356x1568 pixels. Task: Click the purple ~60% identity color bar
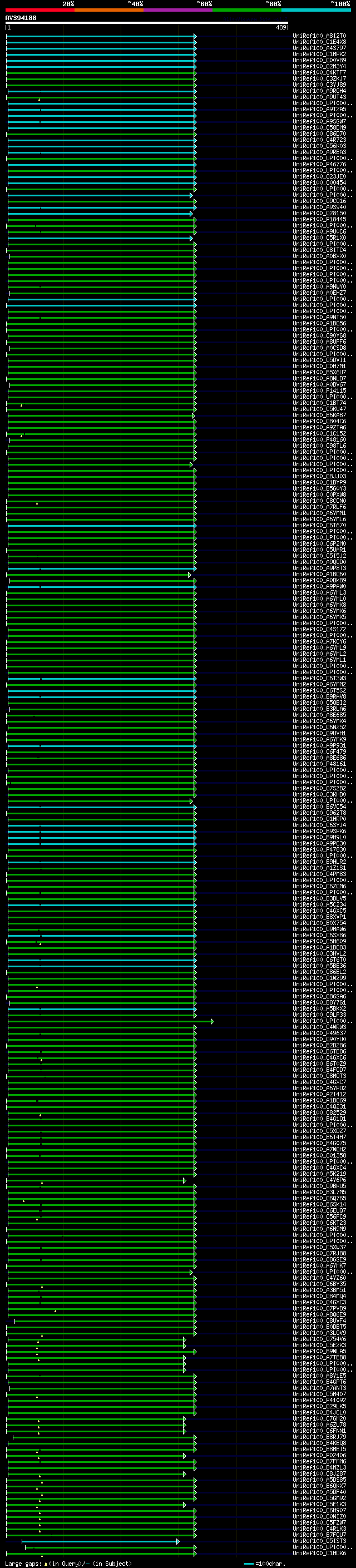[x=177, y=11]
